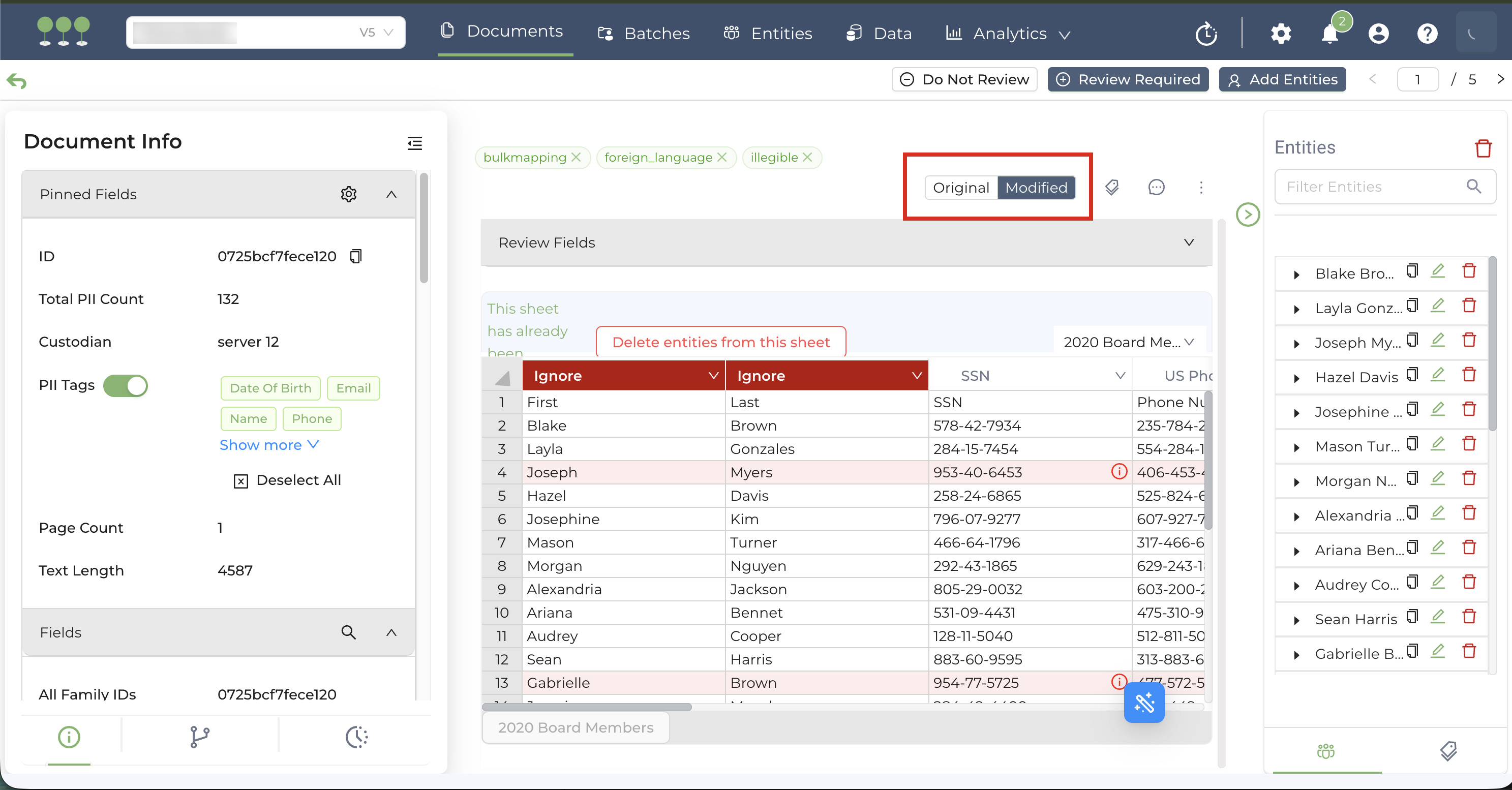Open Pinned Fields gear settings
1512x790 pixels.
click(349, 194)
